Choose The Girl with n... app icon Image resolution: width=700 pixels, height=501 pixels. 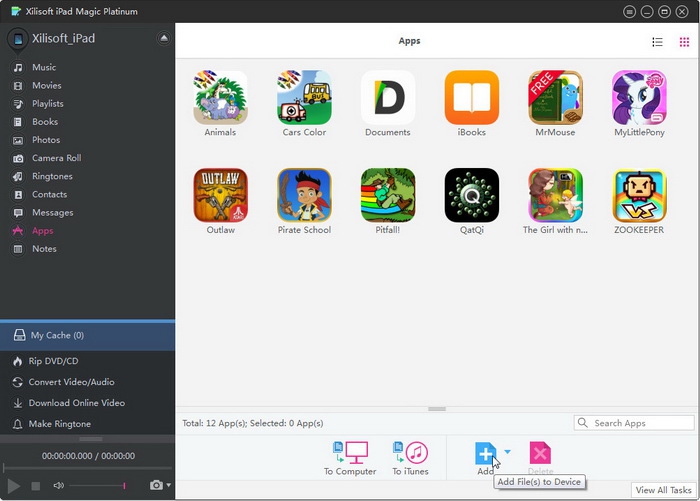(555, 195)
